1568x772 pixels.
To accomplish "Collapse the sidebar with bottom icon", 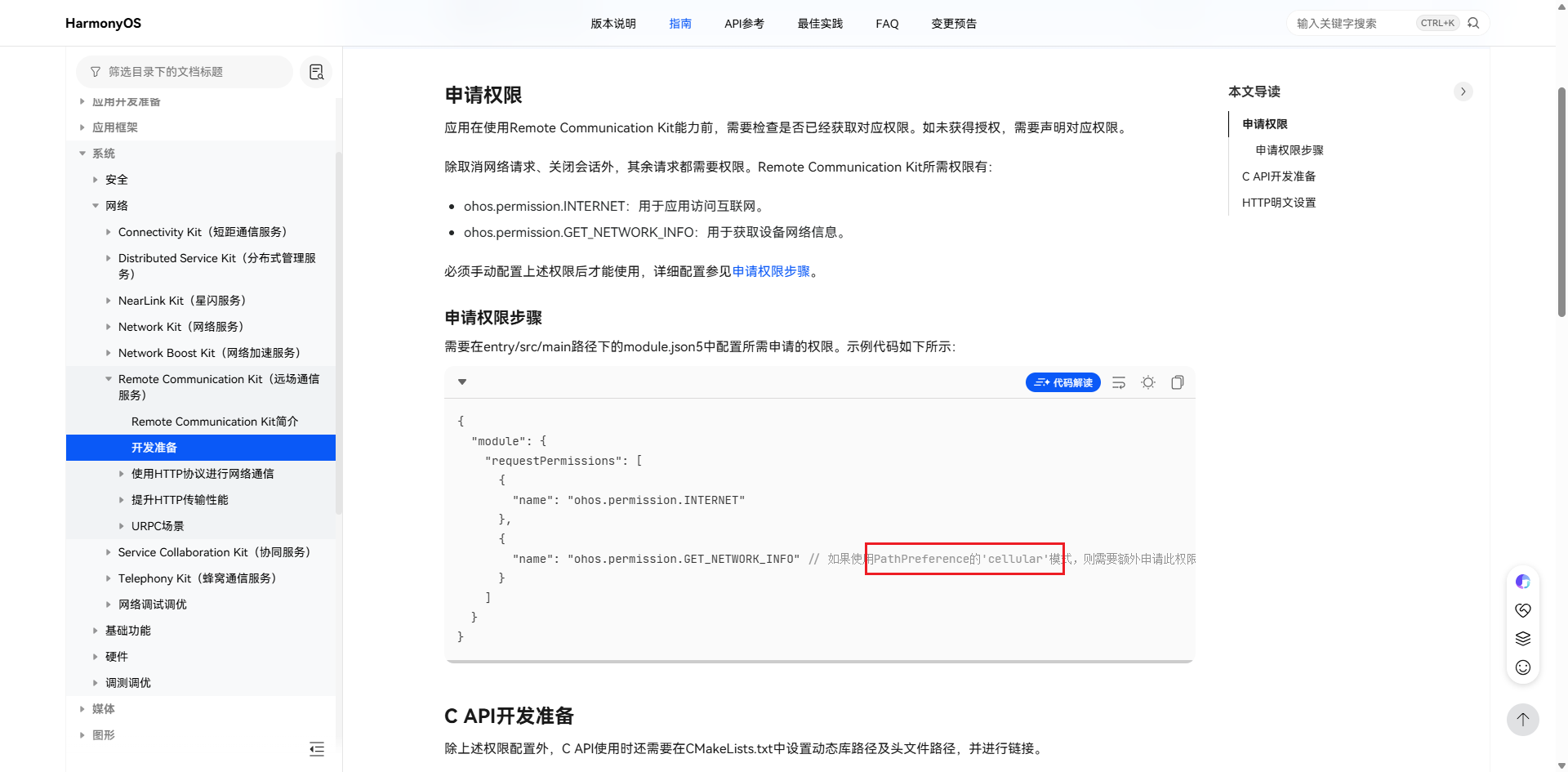I will point(317,749).
